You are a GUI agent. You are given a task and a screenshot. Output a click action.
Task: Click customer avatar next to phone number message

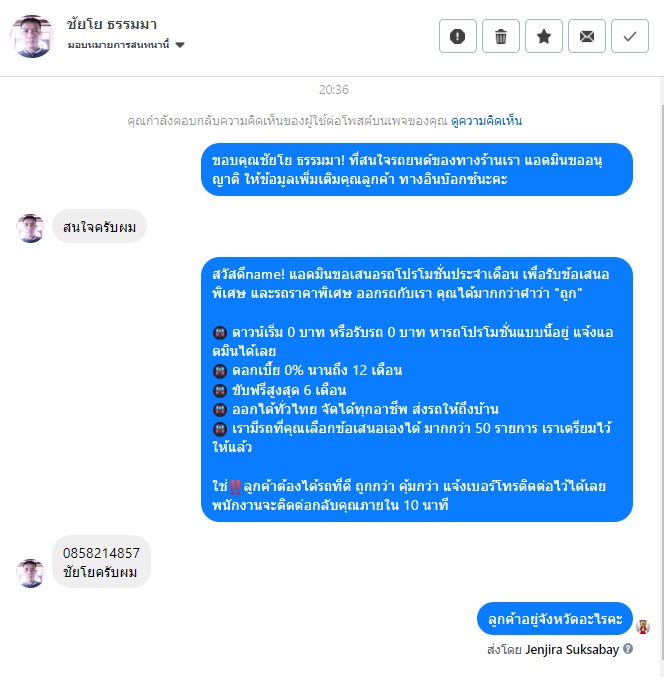pos(30,573)
